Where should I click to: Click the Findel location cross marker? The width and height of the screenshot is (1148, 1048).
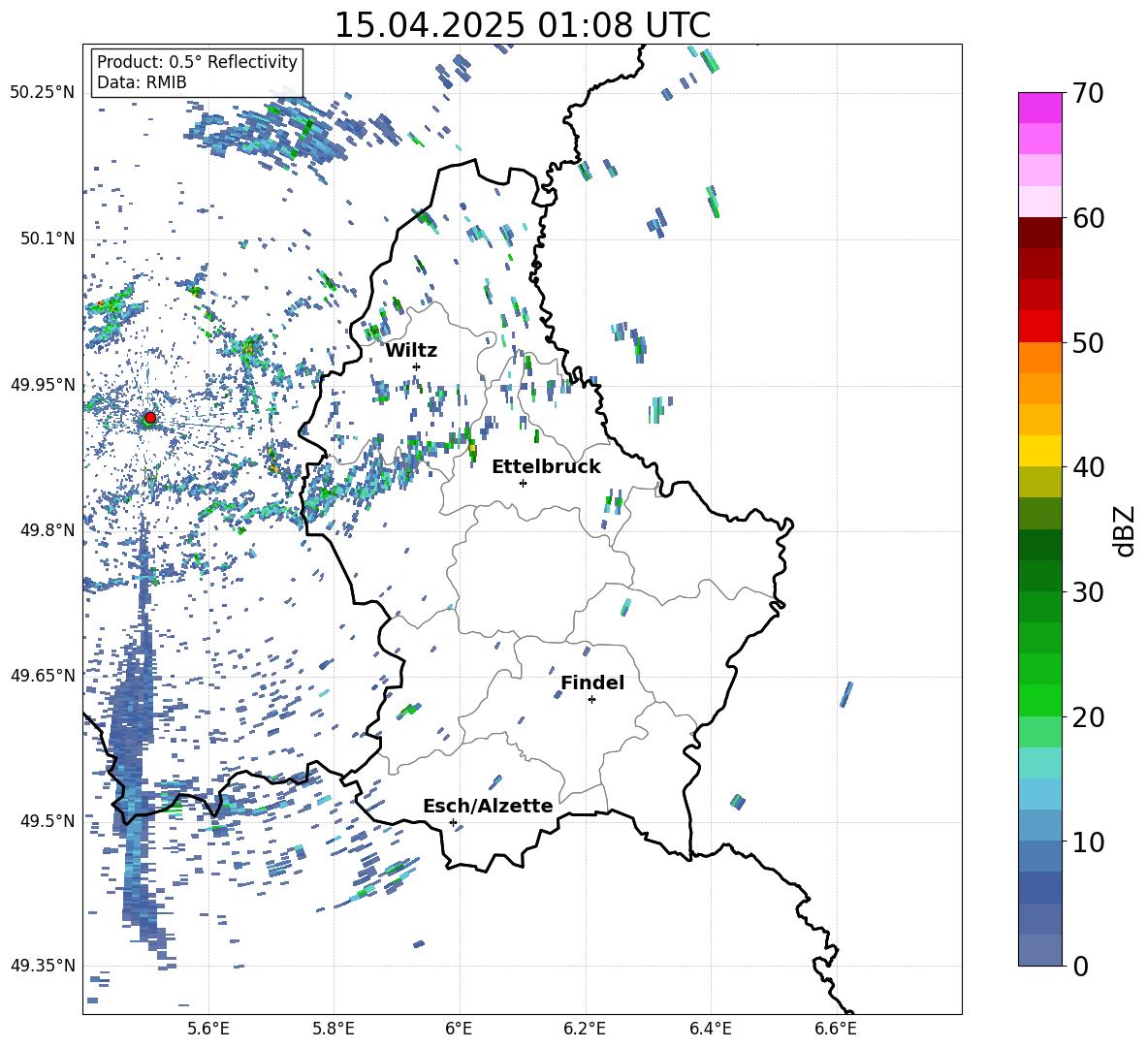click(591, 700)
